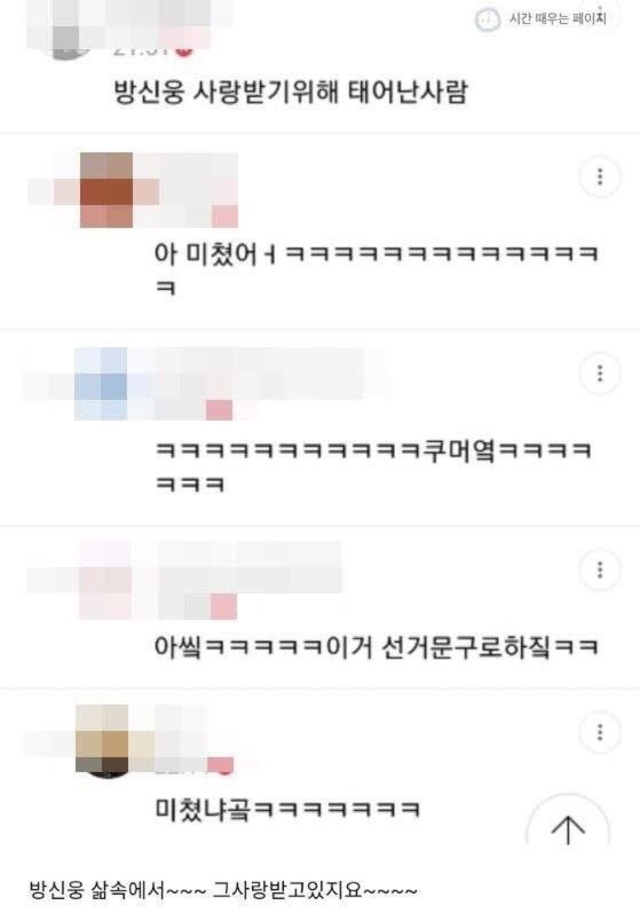
Task: Click red badge beside blue-avatar username
Action: coord(219,409)
